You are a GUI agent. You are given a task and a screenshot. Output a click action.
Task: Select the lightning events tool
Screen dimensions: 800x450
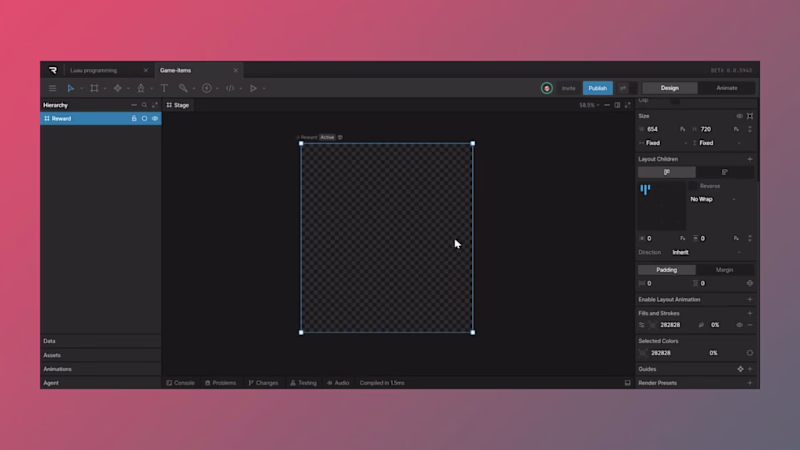pos(207,88)
